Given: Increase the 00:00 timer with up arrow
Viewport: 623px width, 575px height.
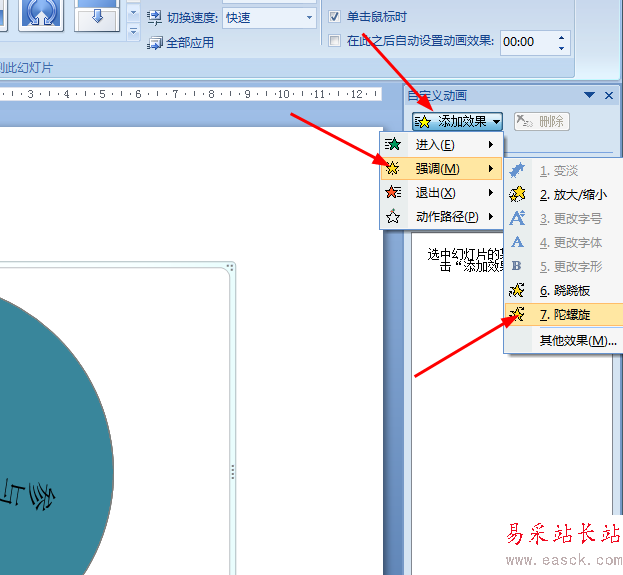Looking at the screenshot, I should click(x=561, y=38).
